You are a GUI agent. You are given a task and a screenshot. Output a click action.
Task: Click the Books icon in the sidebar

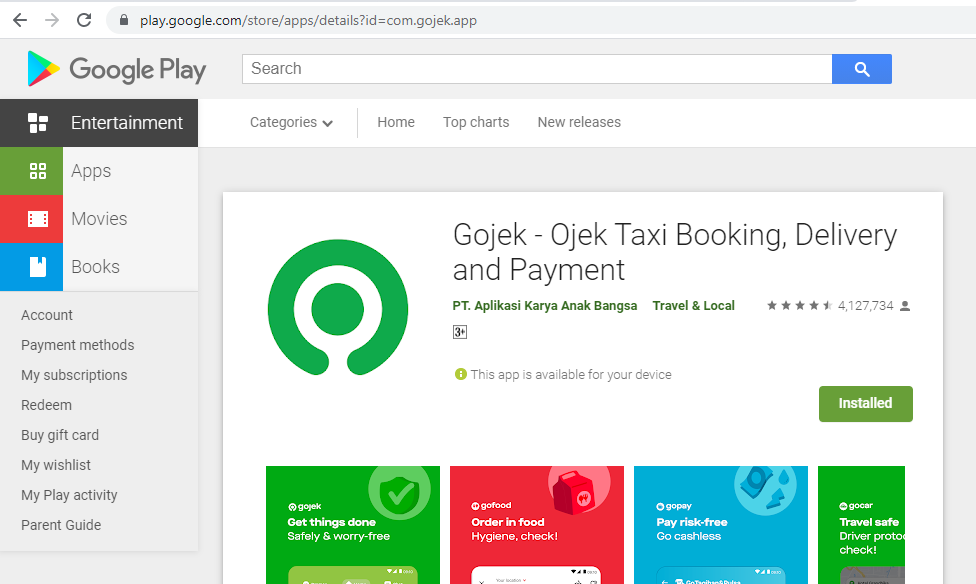pyautogui.click(x=37, y=267)
